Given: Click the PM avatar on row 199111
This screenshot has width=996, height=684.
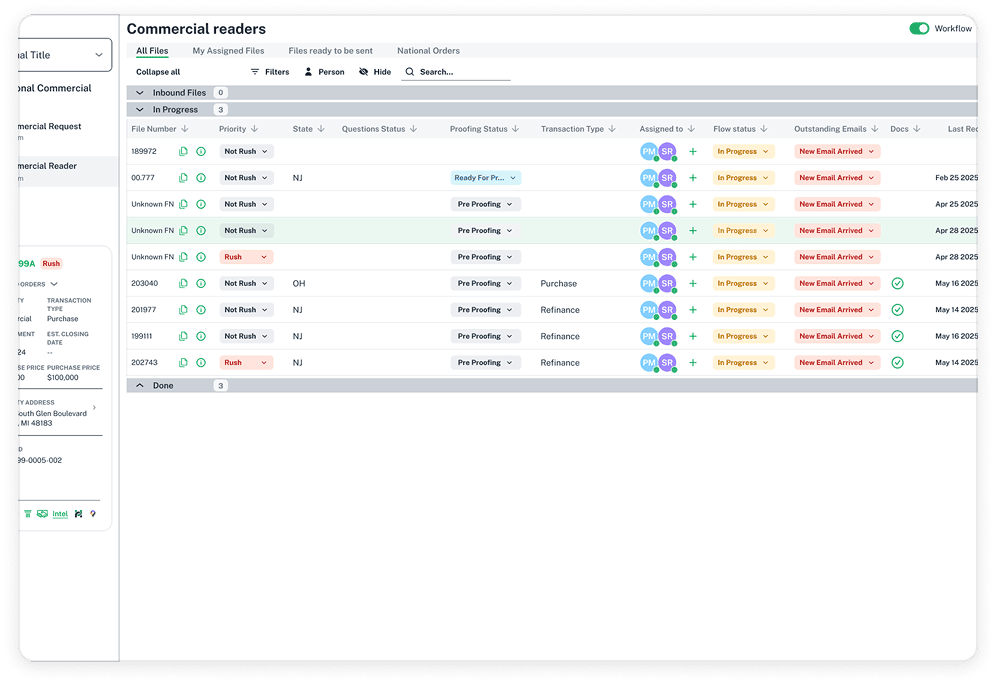Looking at the screenshot, I should click(649, 336).
